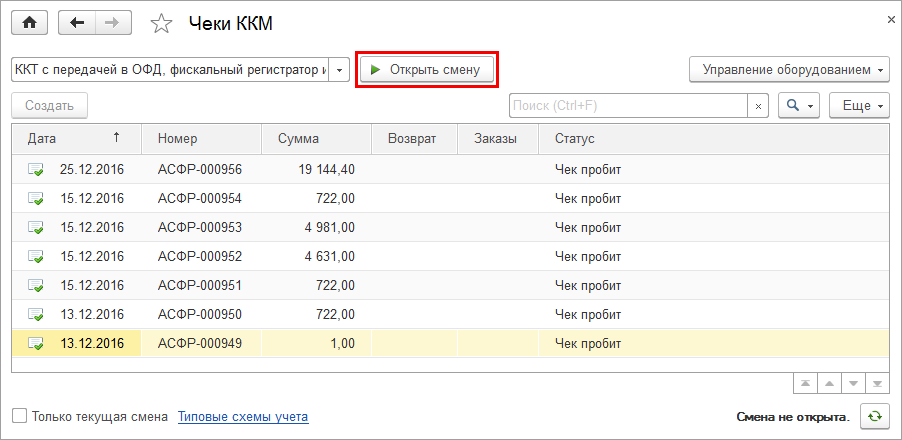This screenshot has height=440, width=902.
Task: Select the receipt АСФР-000956 row
Action: coord(200,169)
